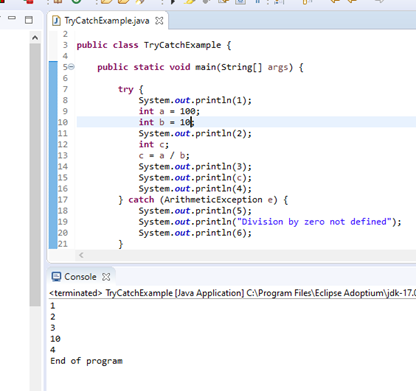Close the TryCatchExample.java editor tab
416x391 pixels.
(159, 21)
